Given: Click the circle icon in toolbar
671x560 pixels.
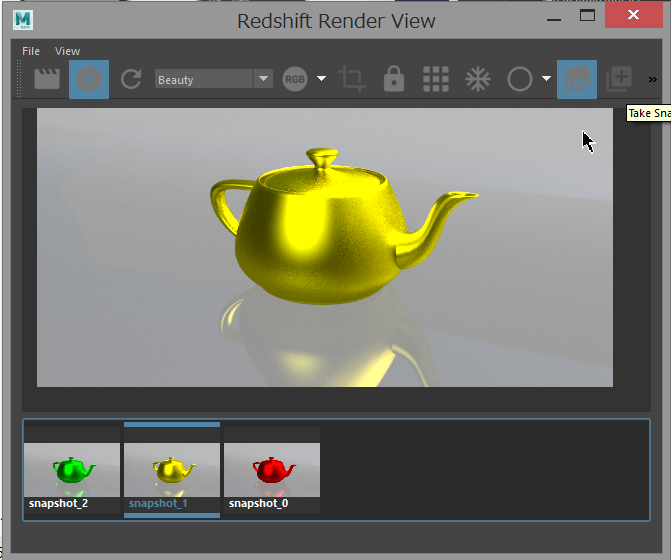Looking at the screenshot, I should 520,79.
